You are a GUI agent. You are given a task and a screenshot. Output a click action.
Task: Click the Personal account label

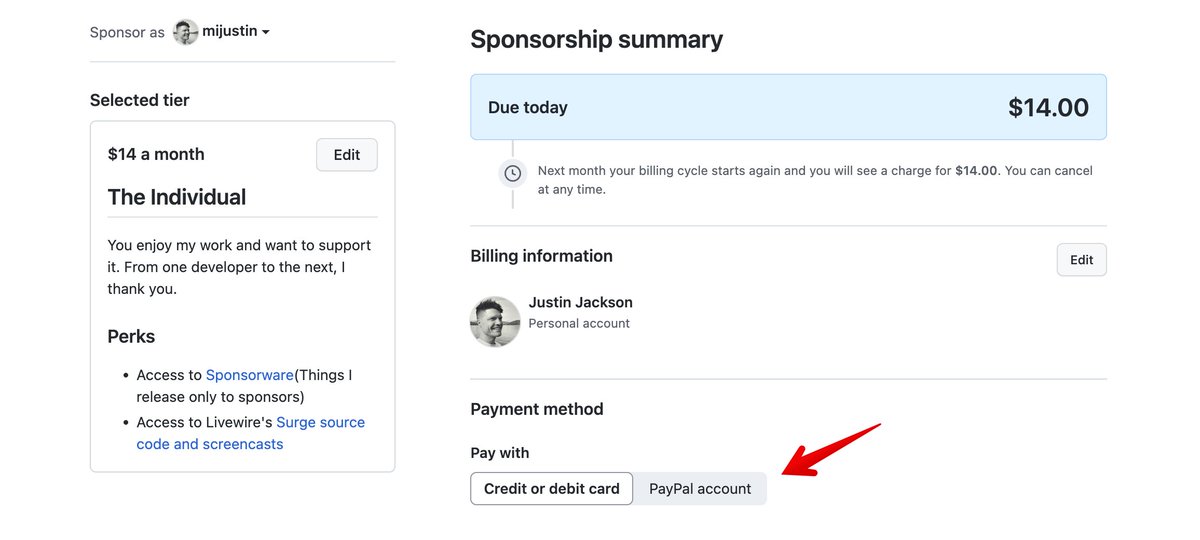point(579,324)
